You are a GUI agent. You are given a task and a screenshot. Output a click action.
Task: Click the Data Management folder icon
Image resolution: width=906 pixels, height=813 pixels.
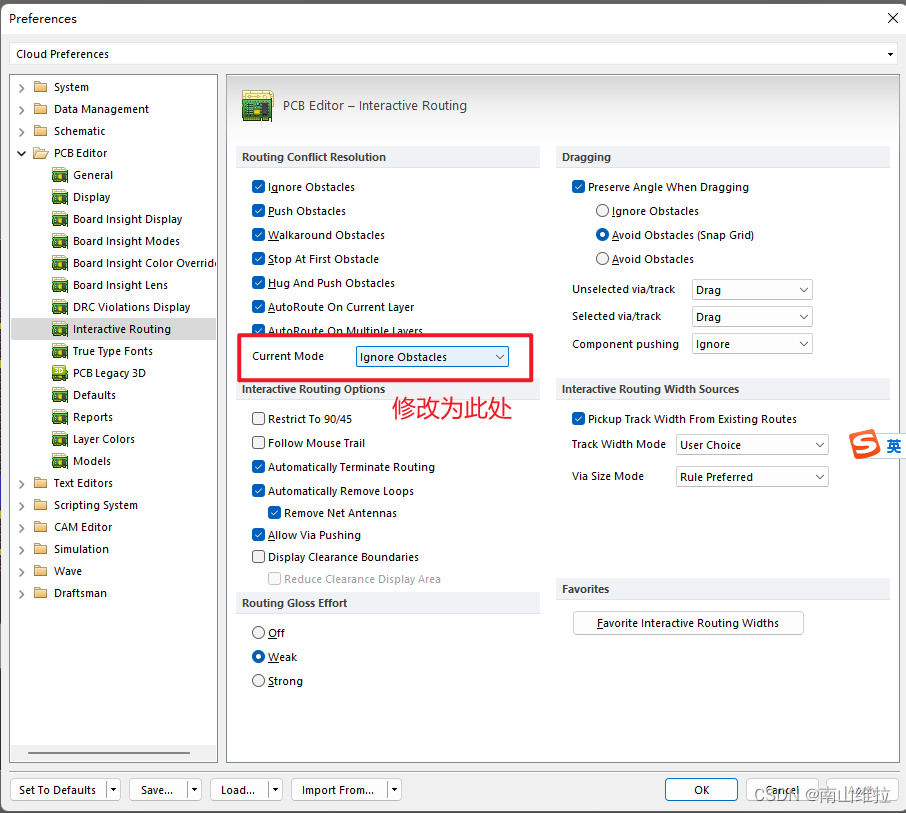point(40,109)
